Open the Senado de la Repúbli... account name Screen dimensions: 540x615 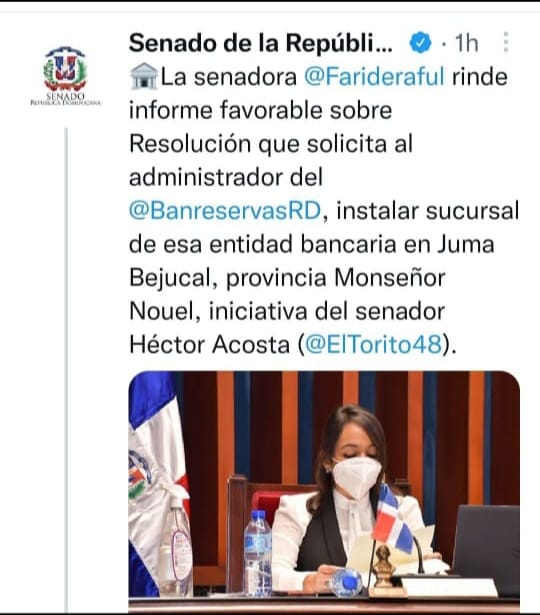(x=260, y=42)
